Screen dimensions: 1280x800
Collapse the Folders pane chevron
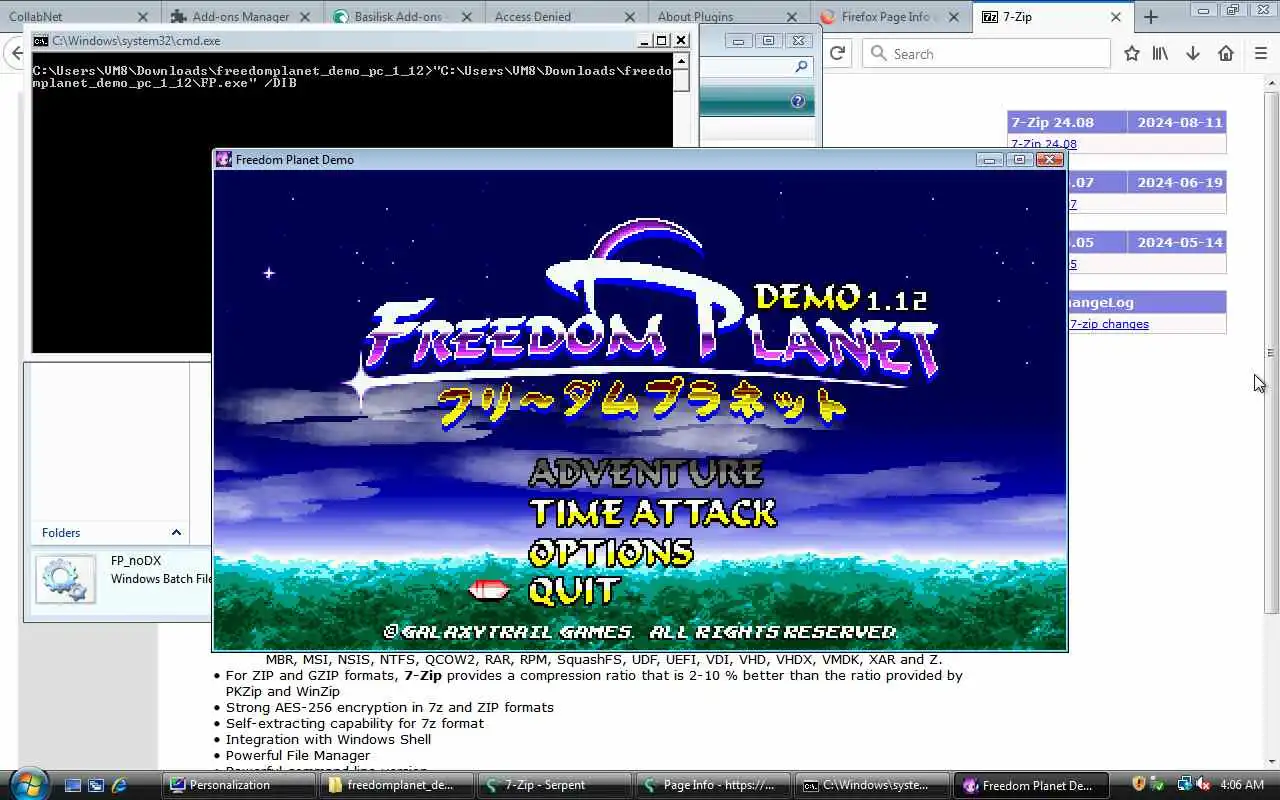176,533
